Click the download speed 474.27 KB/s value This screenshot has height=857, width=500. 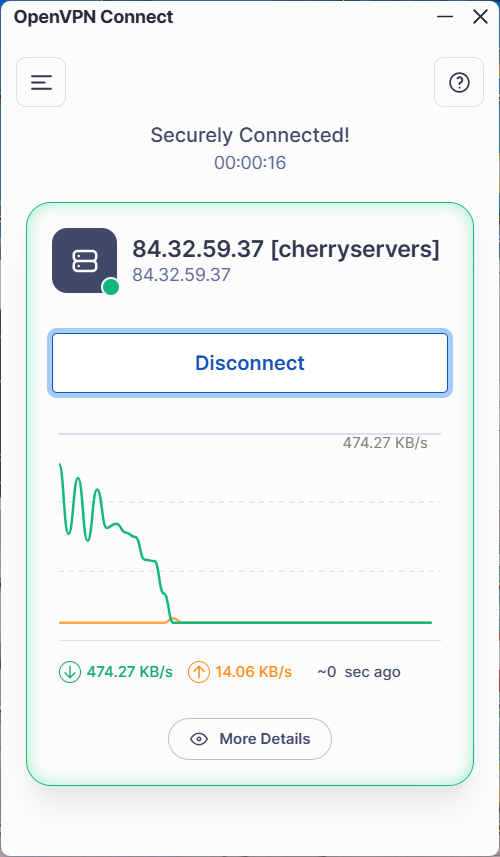tap(130, 672)
